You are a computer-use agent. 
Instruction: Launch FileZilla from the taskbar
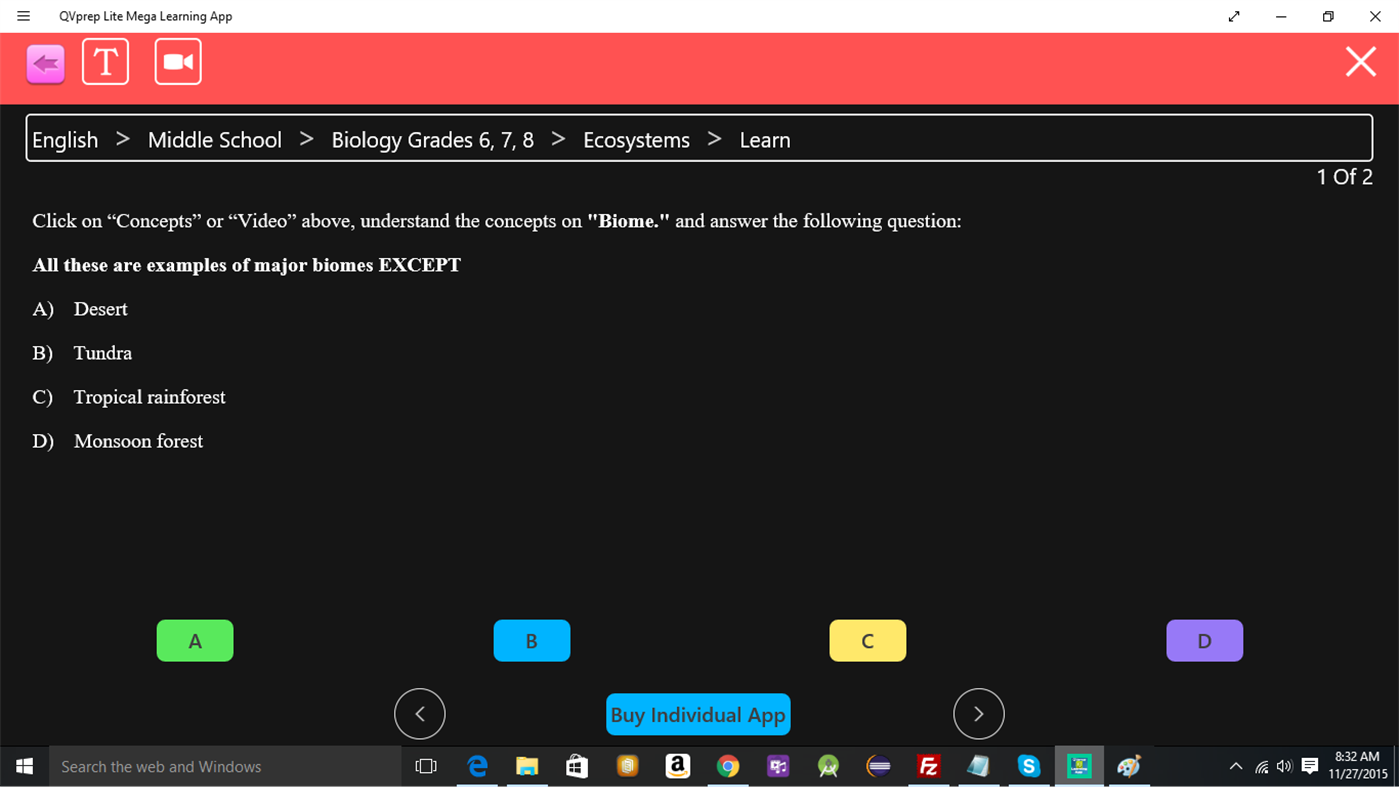pyautogui.click(x=928, y=766)
